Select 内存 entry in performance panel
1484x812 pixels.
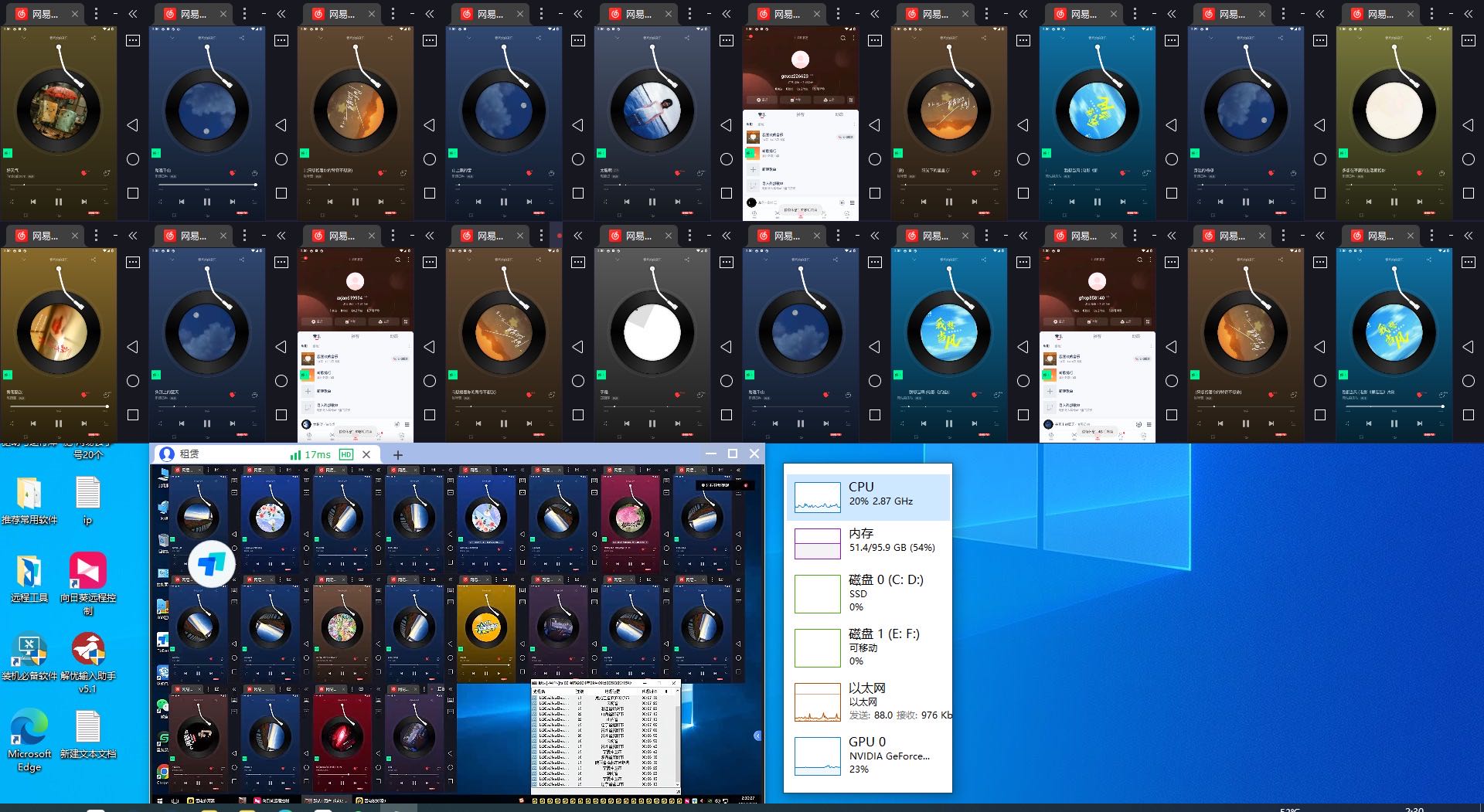tap(868, 544)
